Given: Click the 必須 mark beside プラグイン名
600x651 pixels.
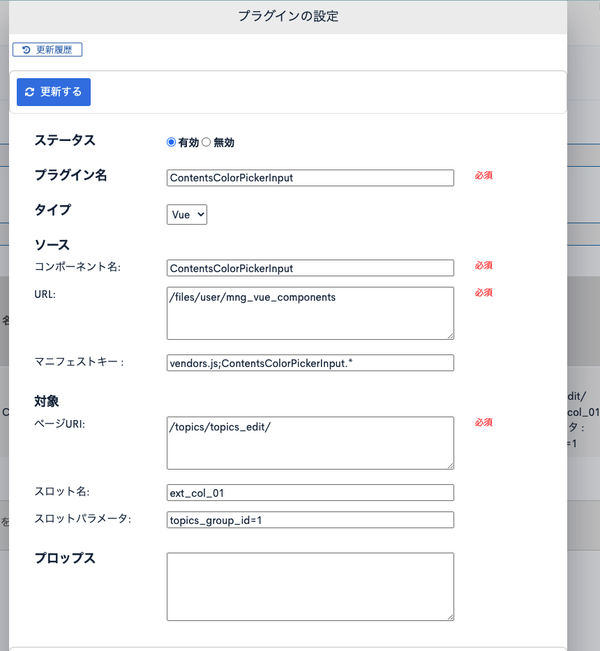Looking at the screenshot, I should pos(484,175).
